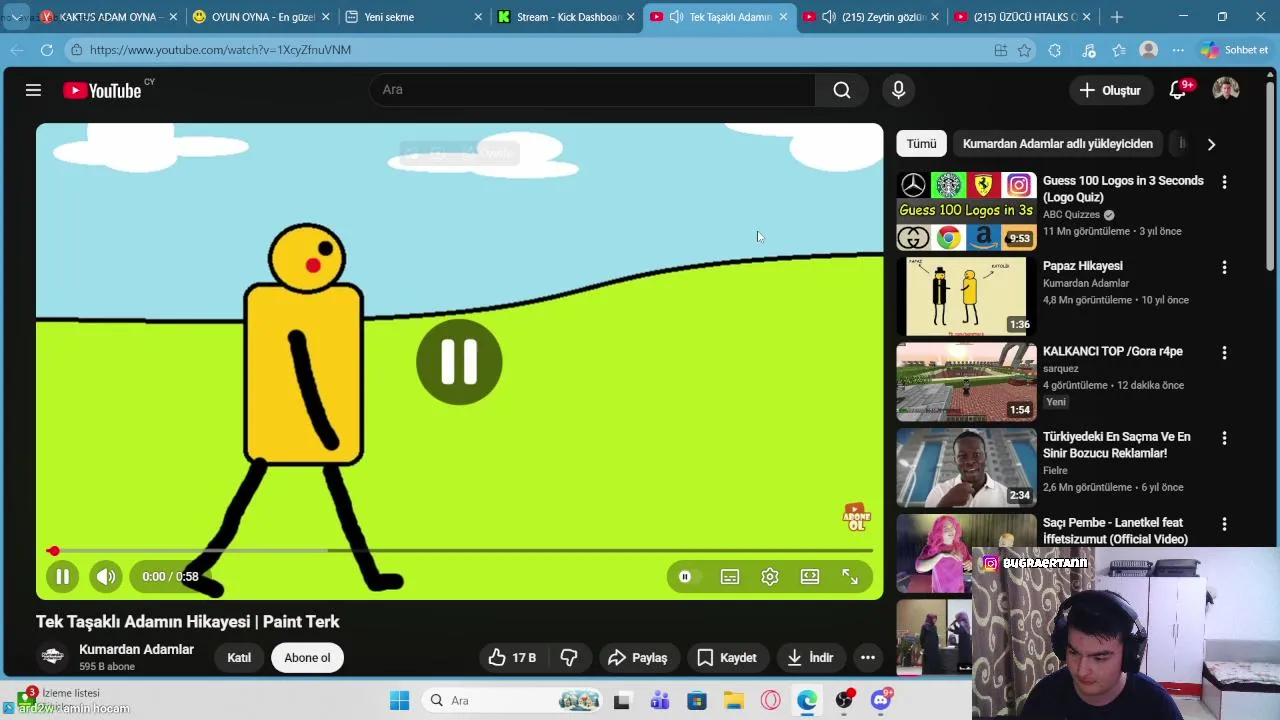Save video with Kaydet button
Viewport: 1280px width, 720px height.
pyautogui.click(x=727, y=657)
